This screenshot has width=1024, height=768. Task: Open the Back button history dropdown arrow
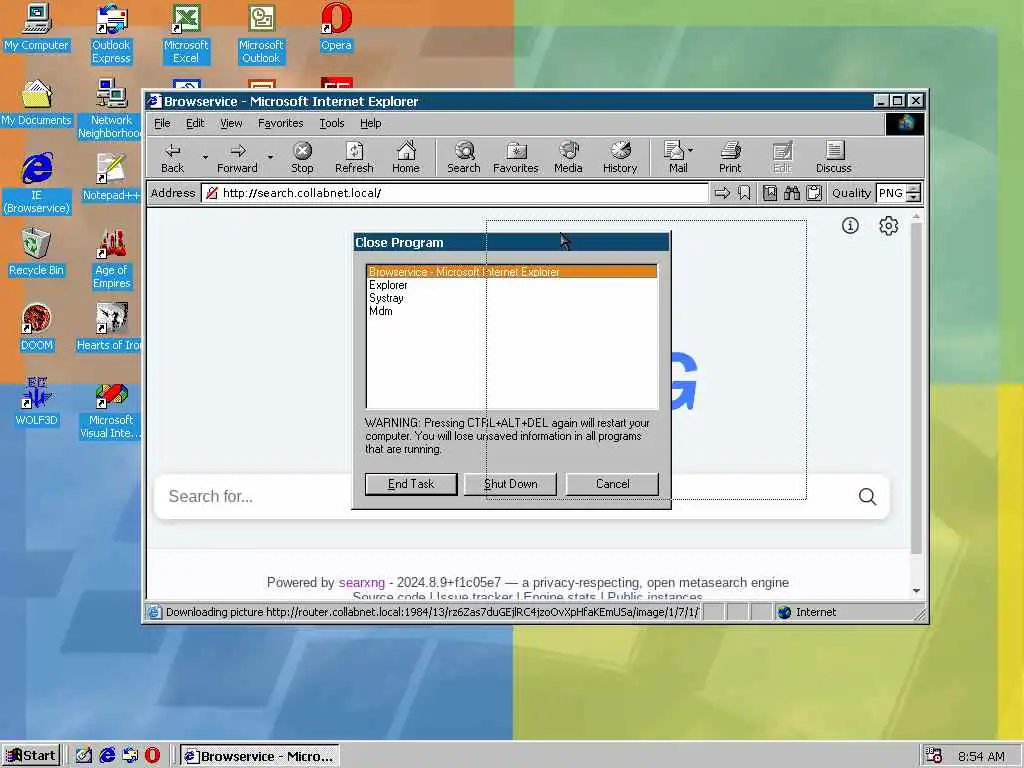pyautogui.click(x=205, y=157)
